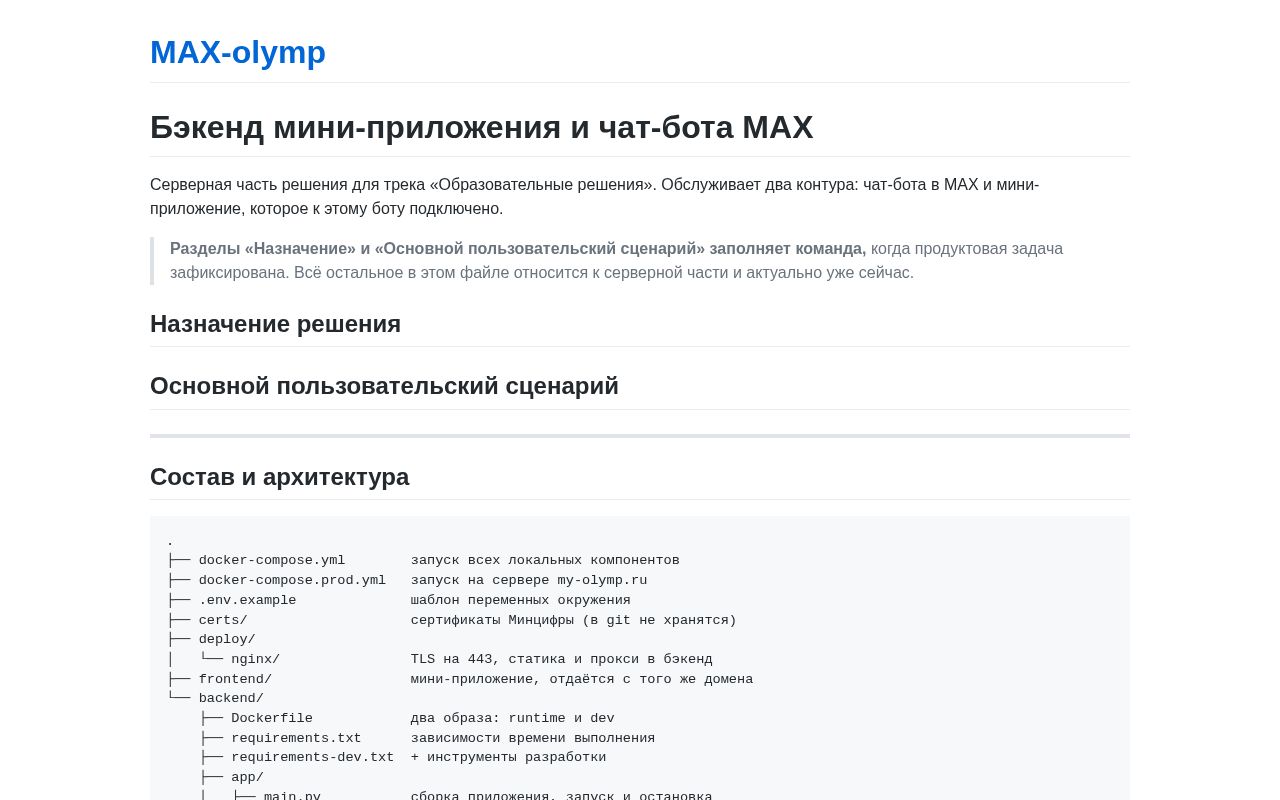Open the MAX-olymp title link
The image size is (1280, 800).
point(238,52)
